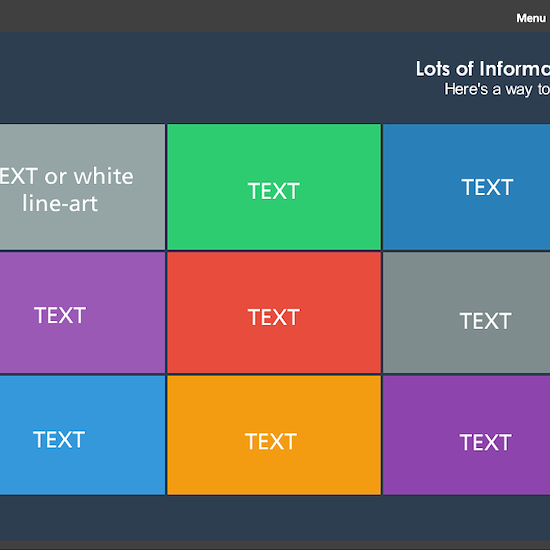Select the dark gray middle-row TEXT tile
The width and height of the screenshot is (550, 550).
click(x=467, y=313)
